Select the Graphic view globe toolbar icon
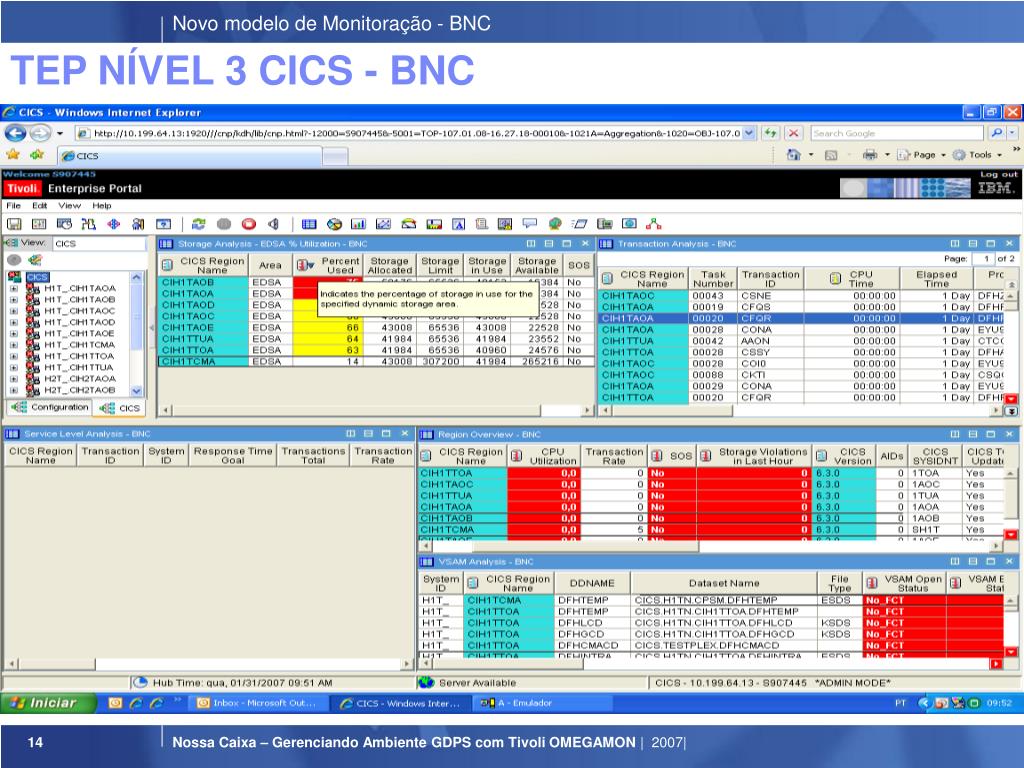 coord(555,224)
